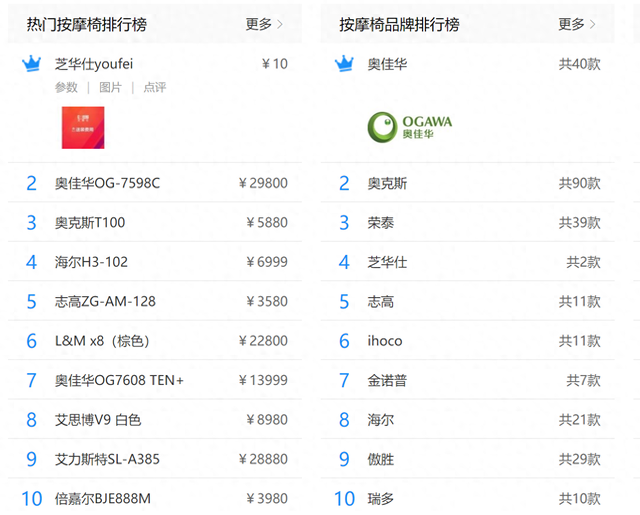Click the 热门按摩椅排行榜 heading
Viewport: 640px width, 515px height.
tap(87, 25)
